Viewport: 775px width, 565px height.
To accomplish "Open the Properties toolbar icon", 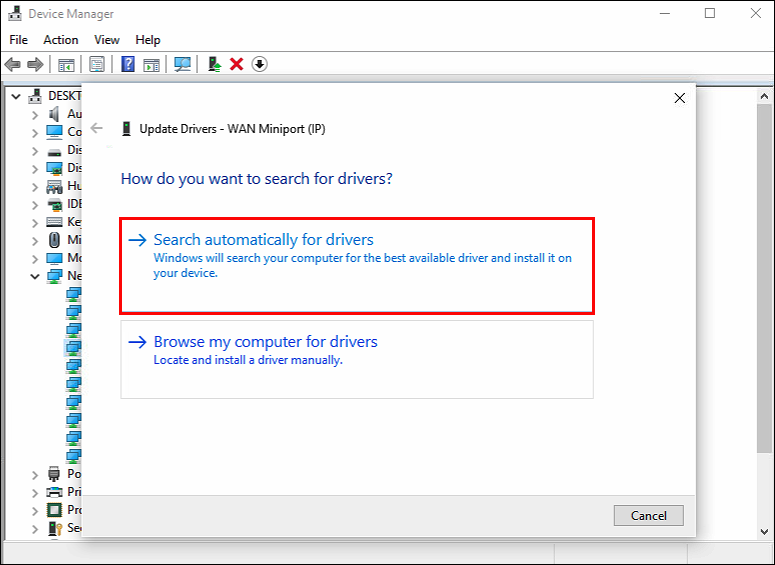I will pyautogui.click(x=97, y=64).
